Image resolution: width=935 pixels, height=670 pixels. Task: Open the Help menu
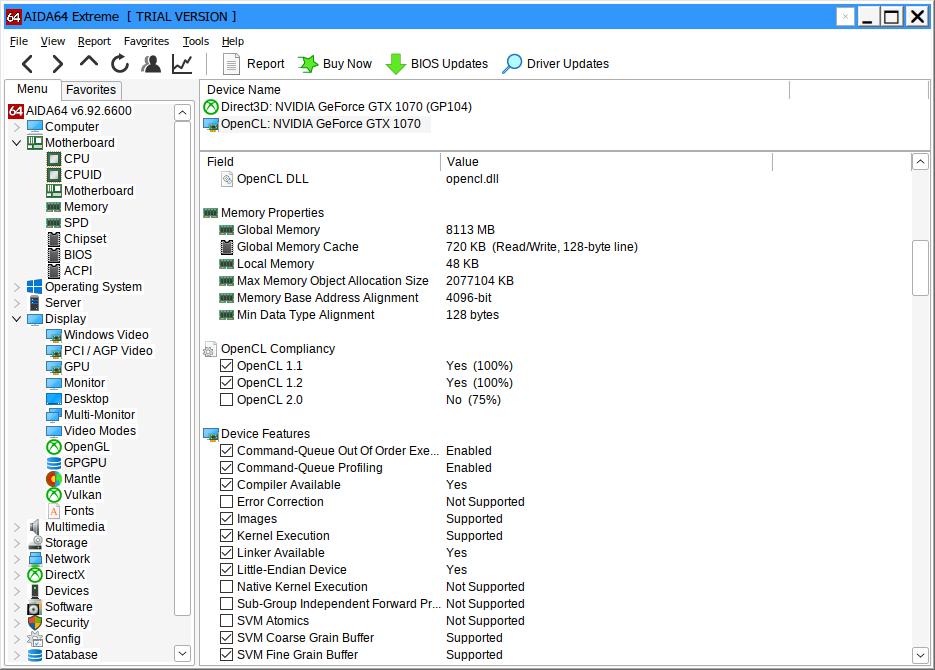click(x=233, y=41)
